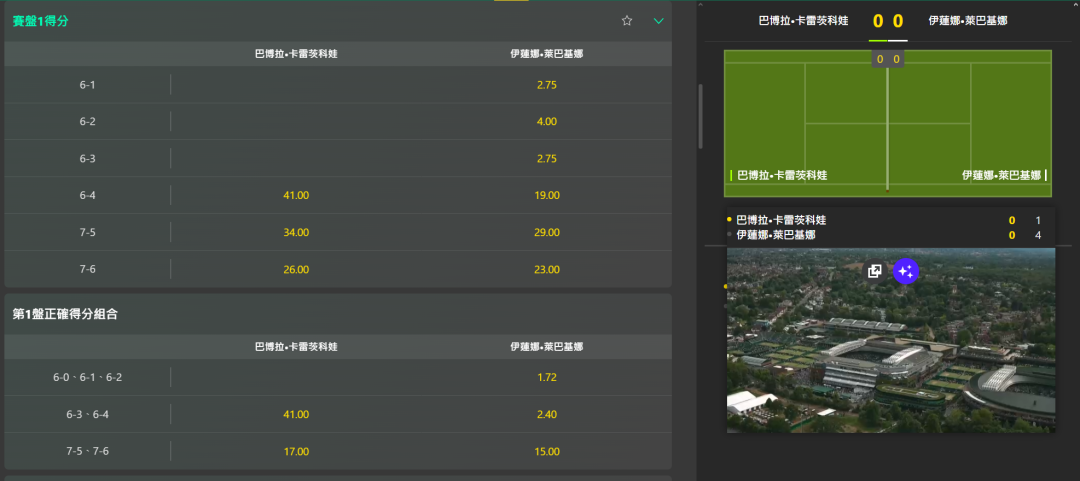Select 17.00 odds in the 7-5、7-6 row
This screenshot has width=1080, height=481.
tap(296, 451)
